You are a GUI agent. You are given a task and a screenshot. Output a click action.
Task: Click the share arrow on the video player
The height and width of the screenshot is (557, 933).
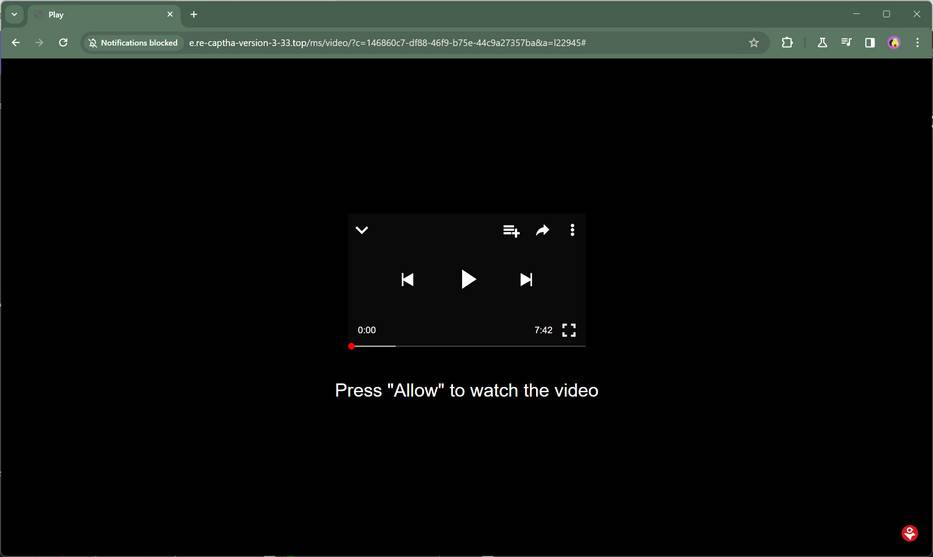pos(542,230)
